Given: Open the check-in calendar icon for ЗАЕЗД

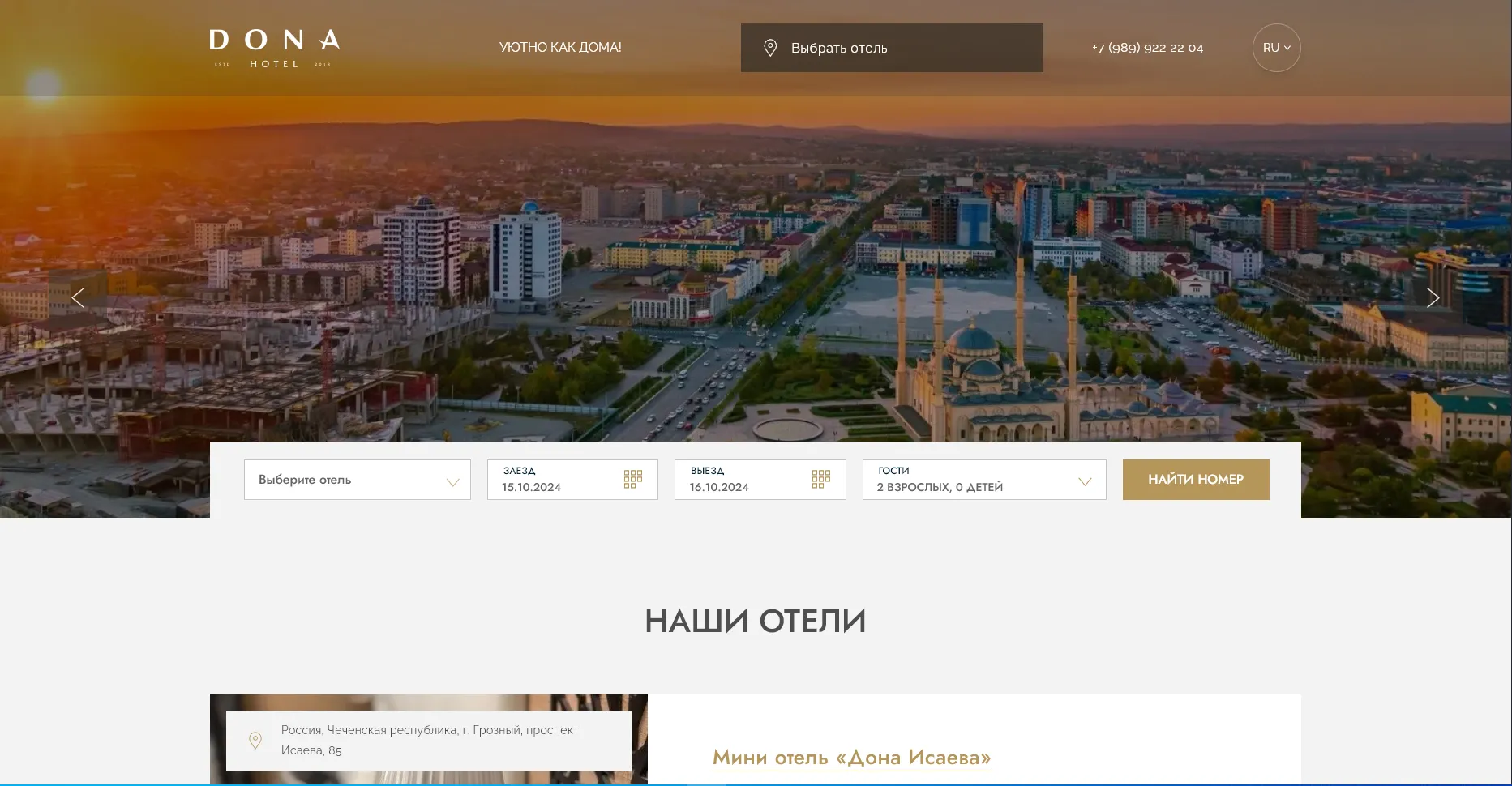Looking at the screenshot, I should 633,478.
